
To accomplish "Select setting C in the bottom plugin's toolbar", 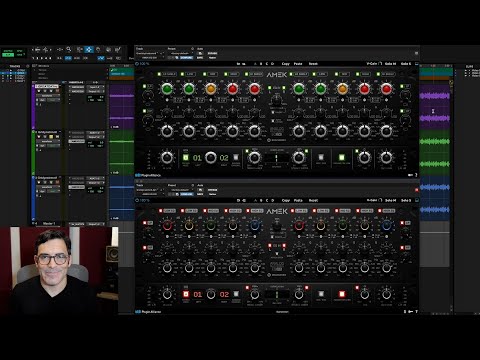I will (267, 200).
